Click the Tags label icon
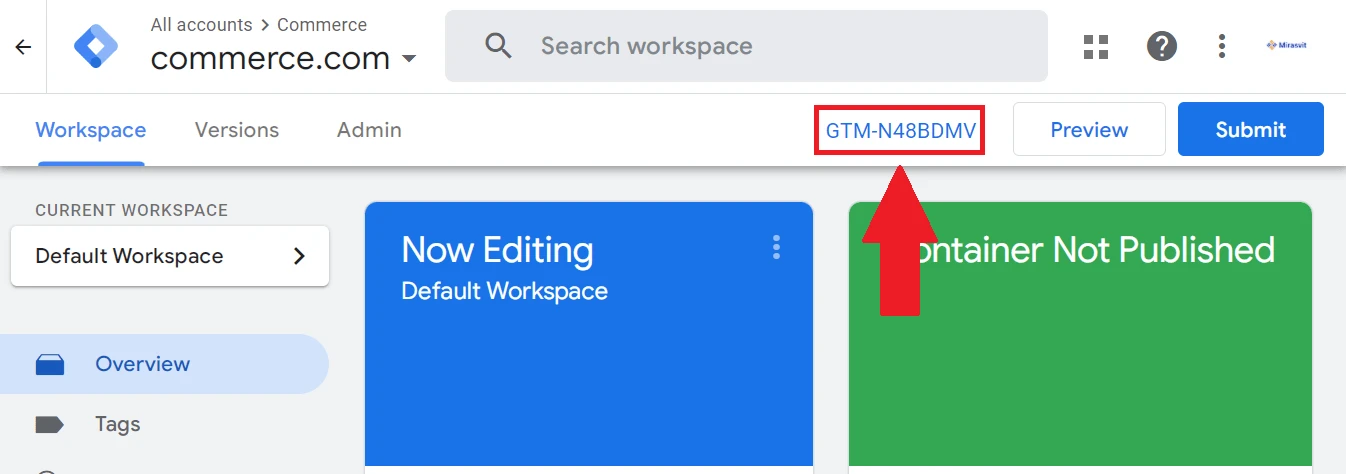Image resolution: width=1346 pixels, height=474 pixels. [x=50, y=424]
